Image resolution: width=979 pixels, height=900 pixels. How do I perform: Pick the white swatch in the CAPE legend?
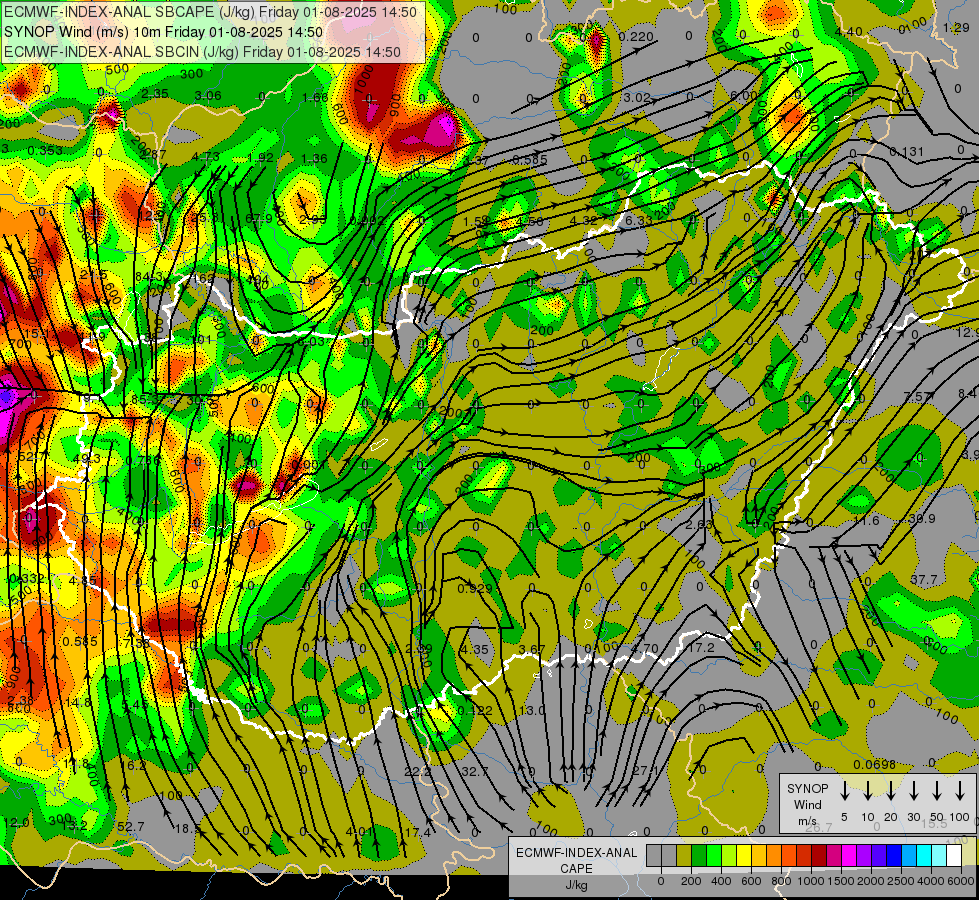[953, 856]
